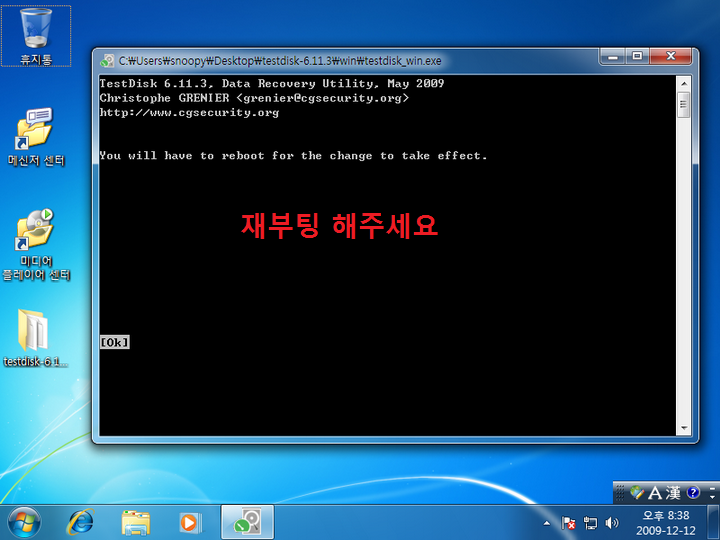The width and height of the screenshot is (720, 540).
Task: Minimize the testdisk_win.exe window
Action: pos(613,56)
